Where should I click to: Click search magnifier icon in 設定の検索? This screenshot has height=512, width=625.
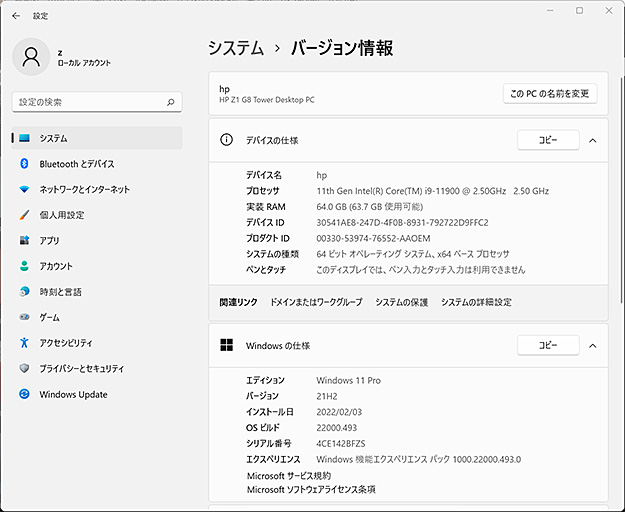click(x=172, y=102)
